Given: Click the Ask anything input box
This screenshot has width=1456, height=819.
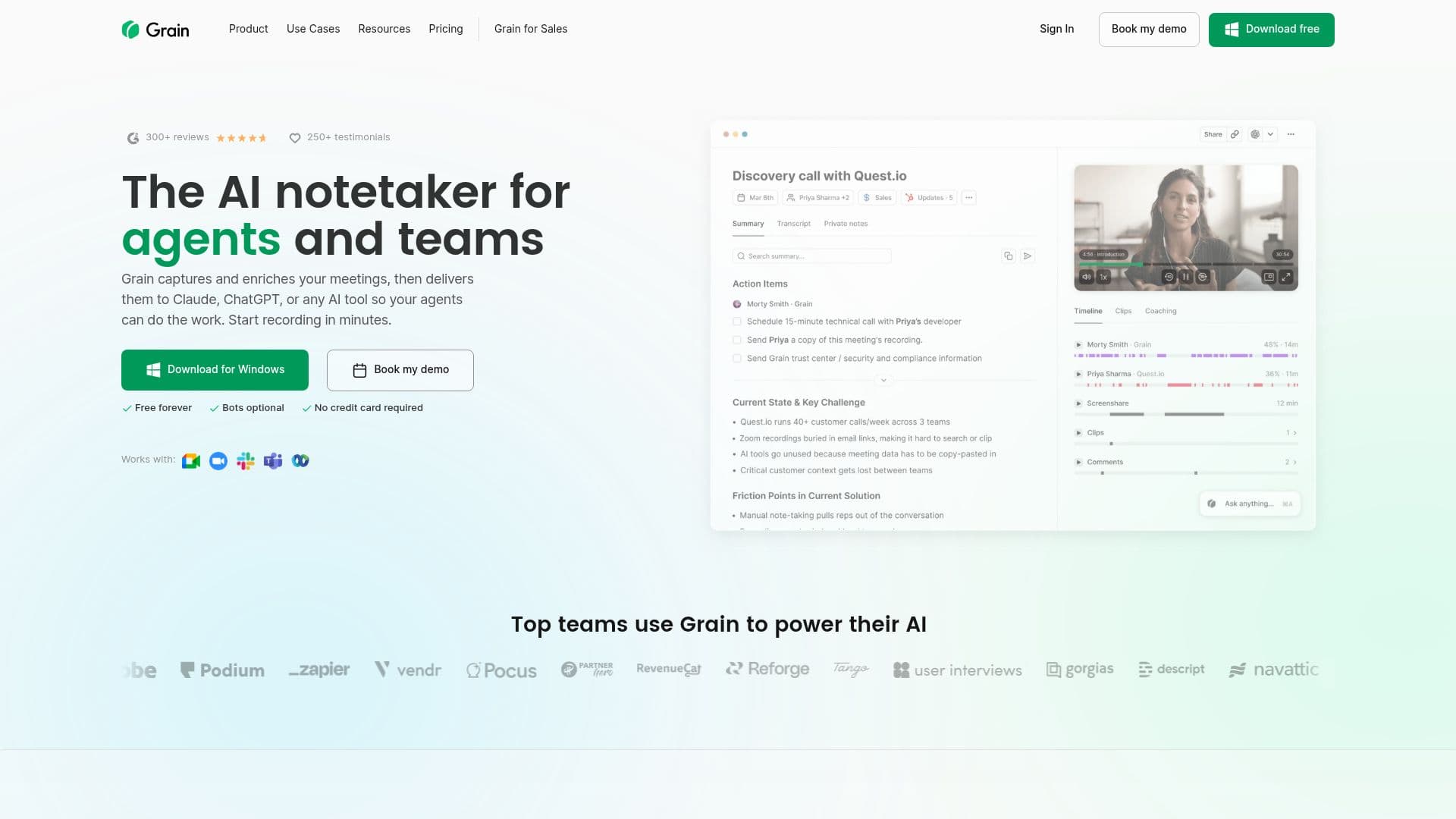Looking at the screenshot, I should click(x=1250, y=504).
